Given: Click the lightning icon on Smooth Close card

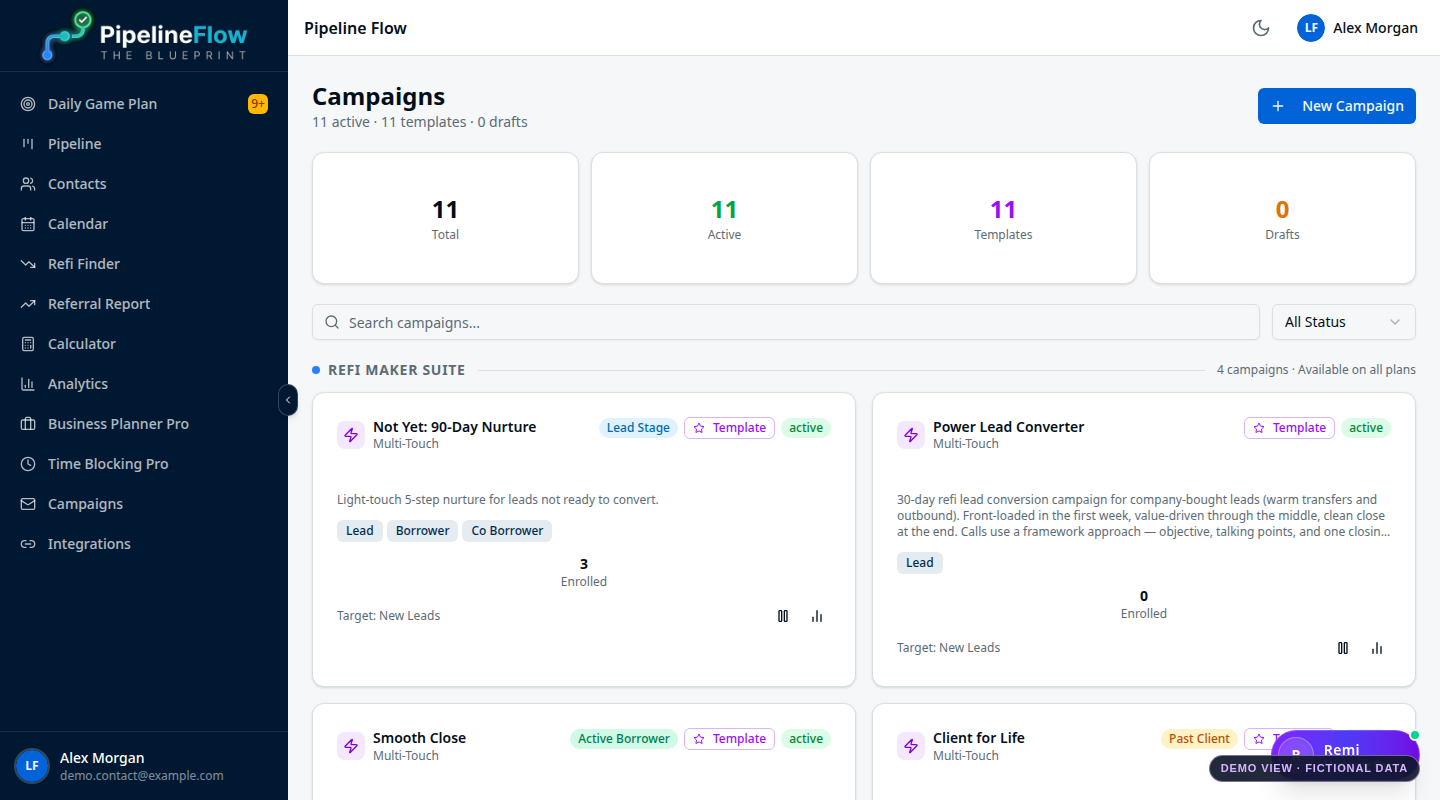Looking at the screenshot, I should click(351, 746).
